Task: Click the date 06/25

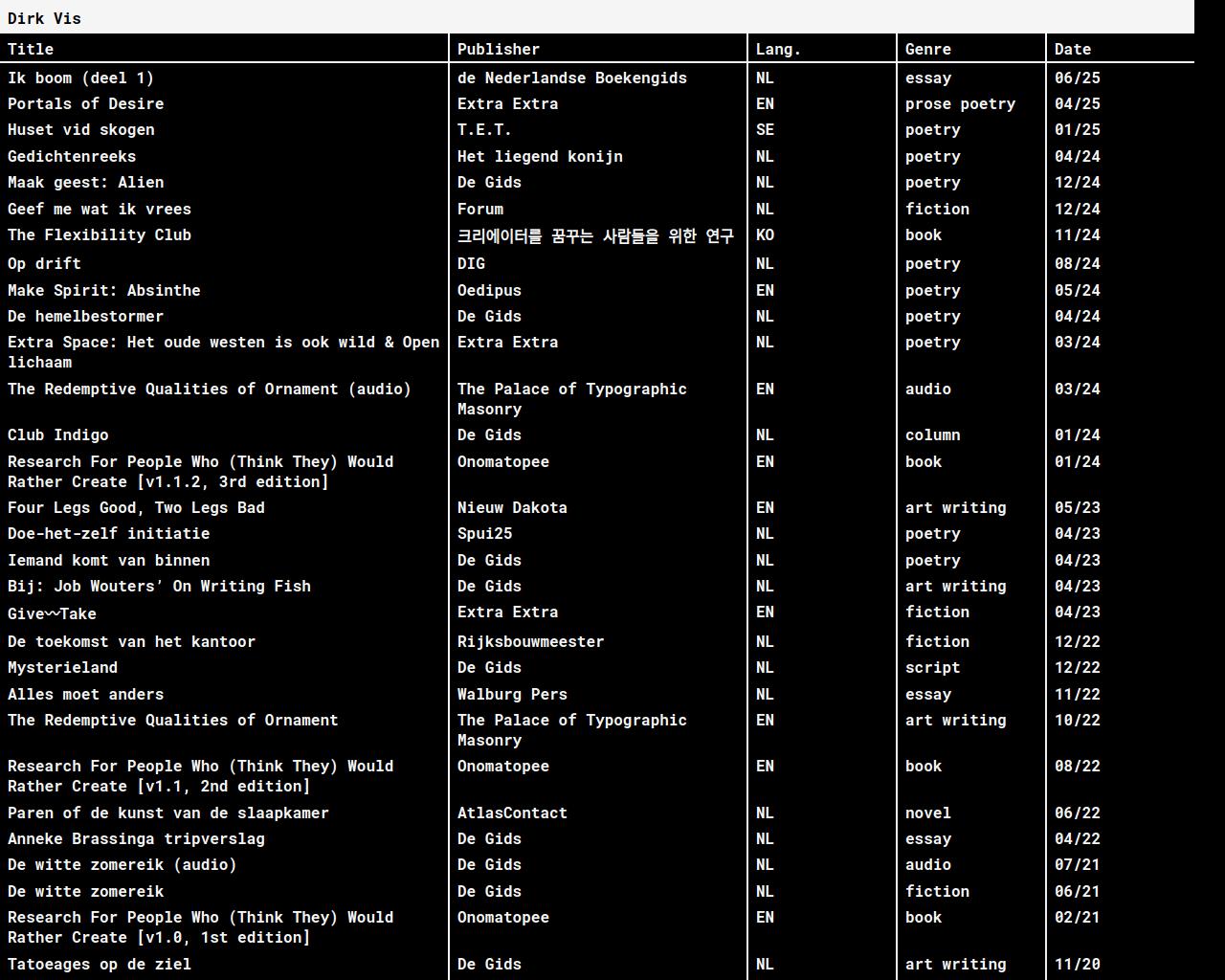Action: click(x=1078, y=78)
